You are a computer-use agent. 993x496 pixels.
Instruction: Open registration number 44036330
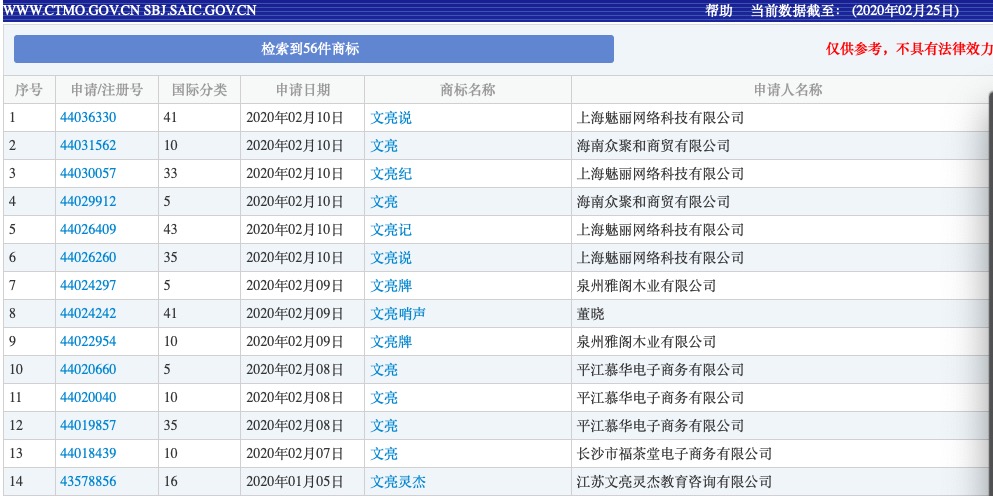[88, 118]
